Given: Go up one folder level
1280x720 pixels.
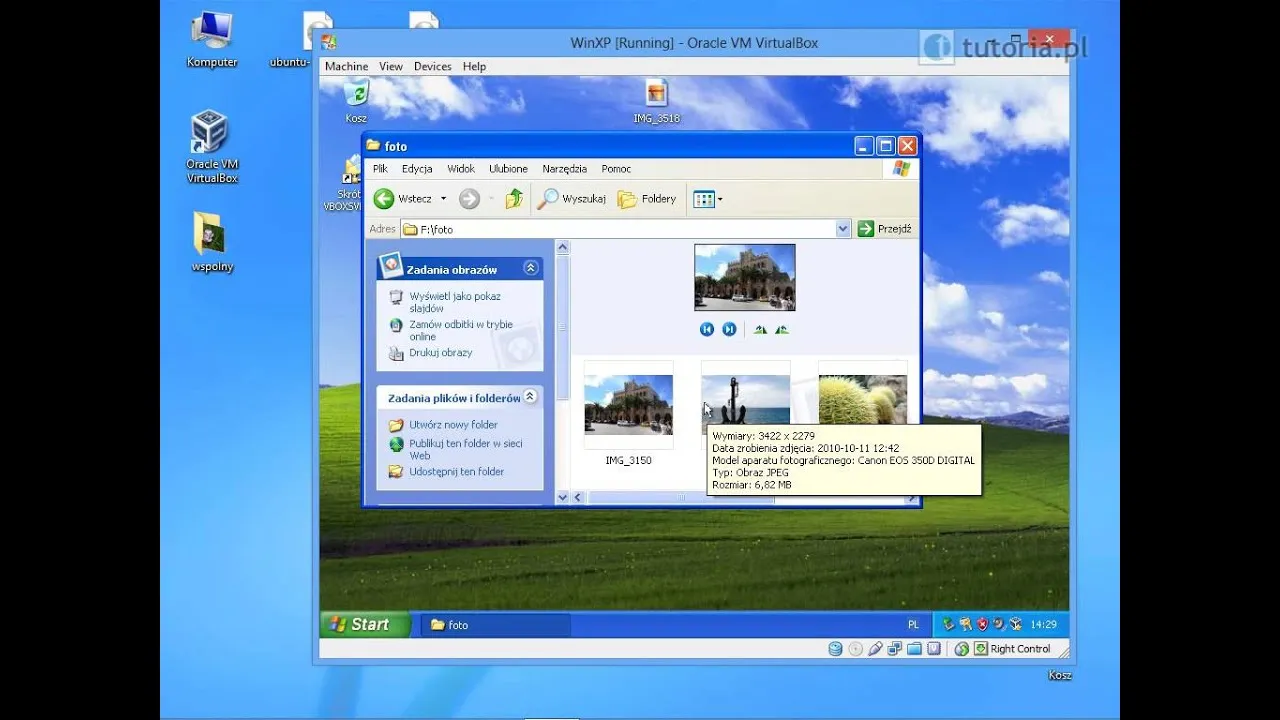Looking at the screenshot, I should (x=514, y=199).
